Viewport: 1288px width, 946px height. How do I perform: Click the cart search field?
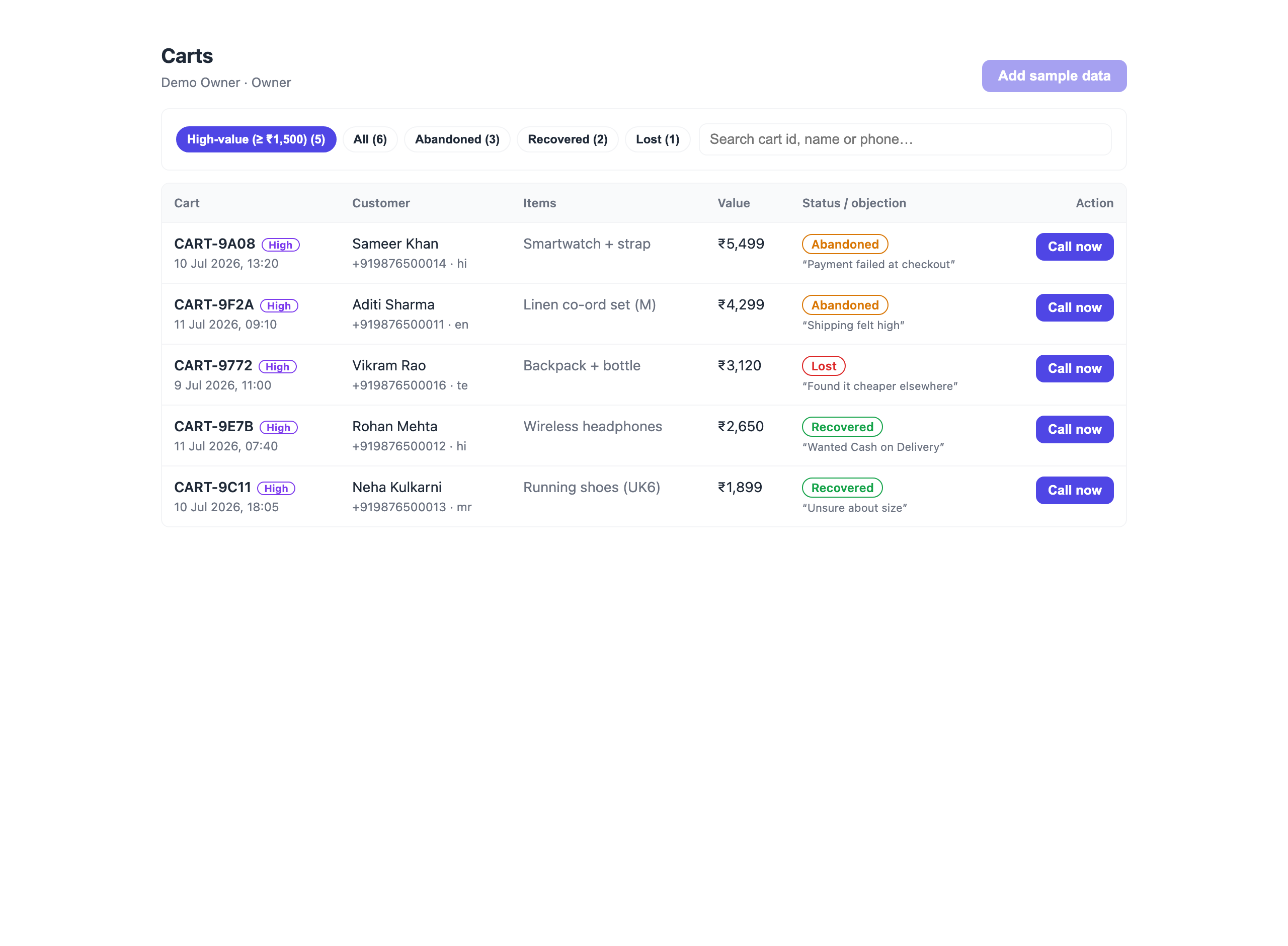pos(905,139)
